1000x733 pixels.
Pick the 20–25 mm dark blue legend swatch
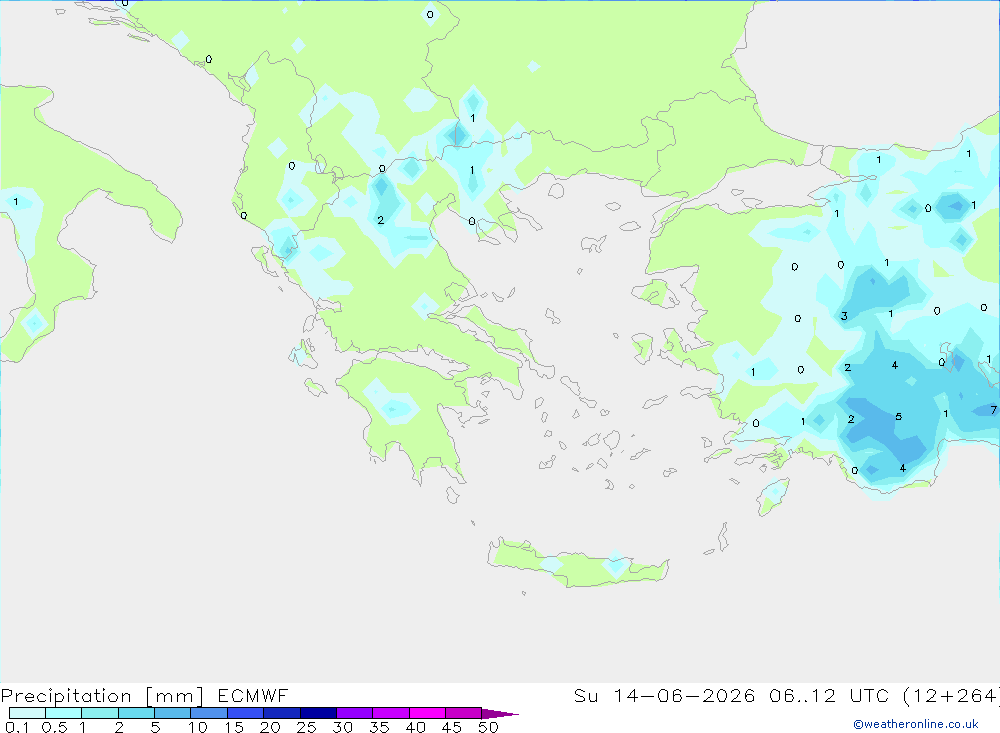point(281,713)
